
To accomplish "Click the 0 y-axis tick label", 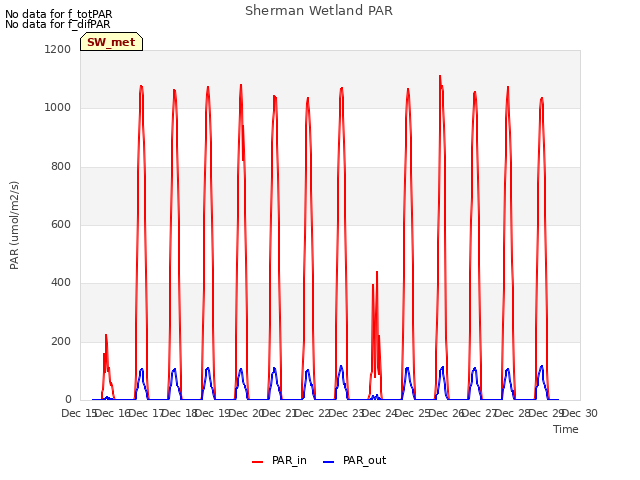I will pyautogui.click(x=68, y=400).
